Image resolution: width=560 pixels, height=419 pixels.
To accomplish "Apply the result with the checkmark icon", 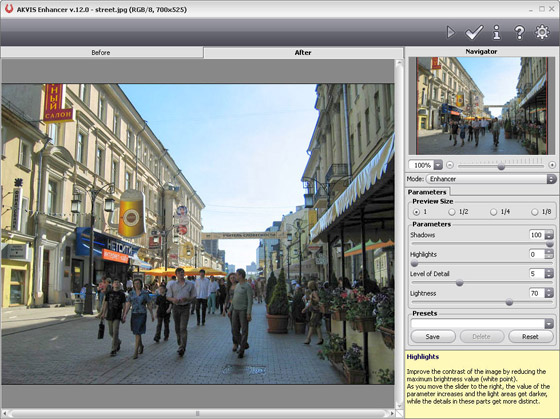I will coord(474,33).
